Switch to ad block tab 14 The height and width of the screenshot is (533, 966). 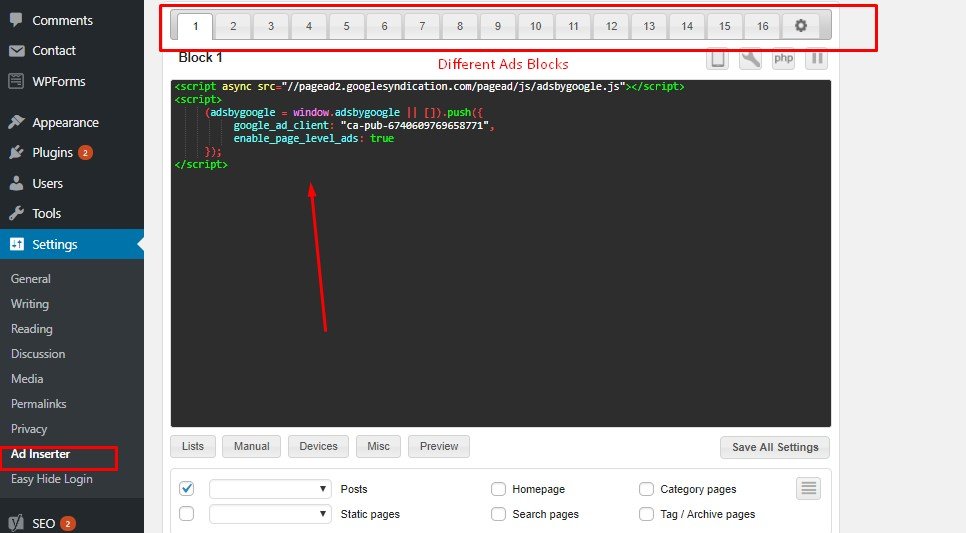pyautogui.click(x=687, y=26)
